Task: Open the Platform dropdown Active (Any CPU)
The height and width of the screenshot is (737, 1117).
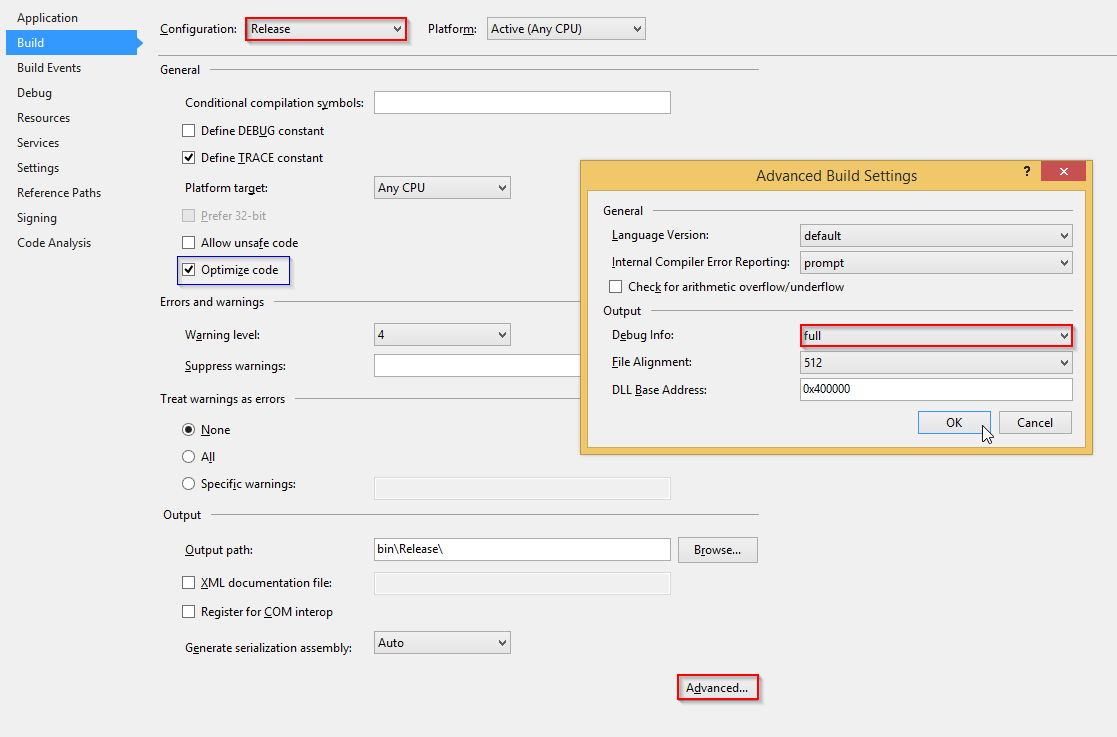Action: tap(566, 29)
